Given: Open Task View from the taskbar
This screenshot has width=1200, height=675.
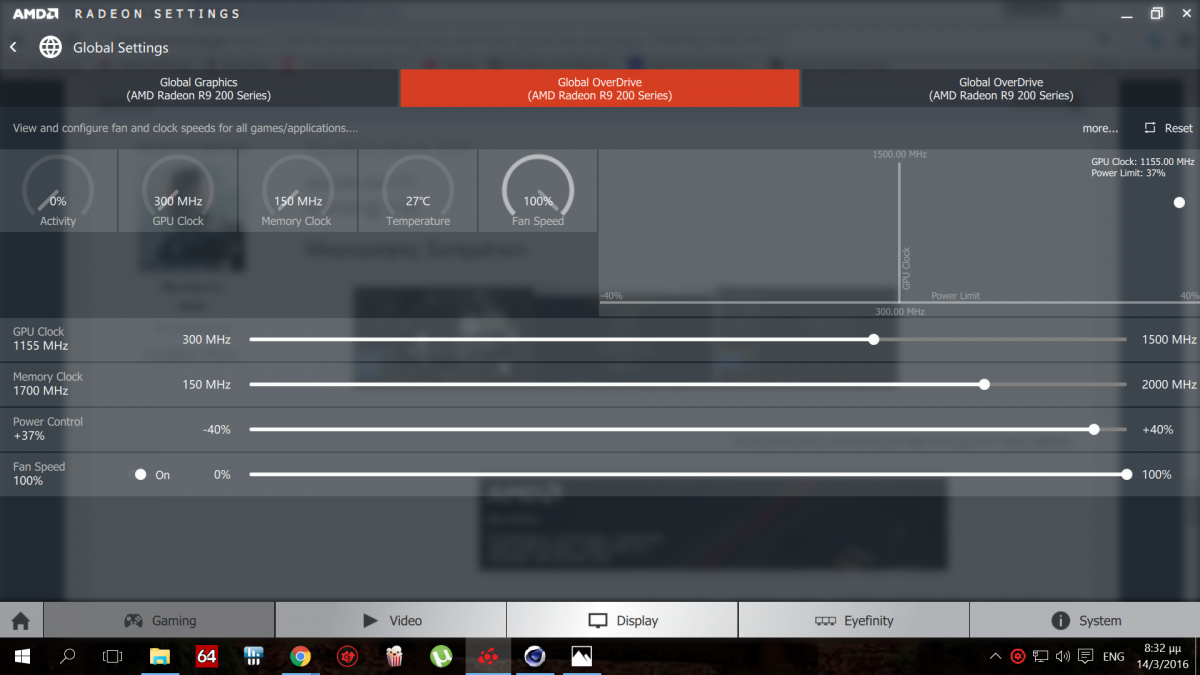Looking at the screenshot, I should [x=112, y=657].
